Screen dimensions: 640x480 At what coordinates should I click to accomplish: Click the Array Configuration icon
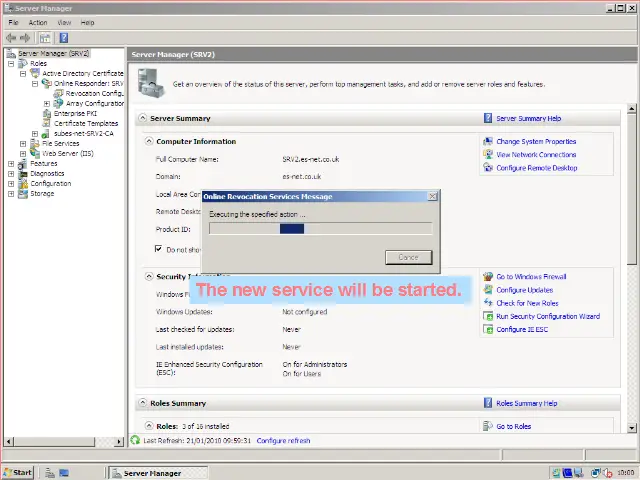coord(59,103)
